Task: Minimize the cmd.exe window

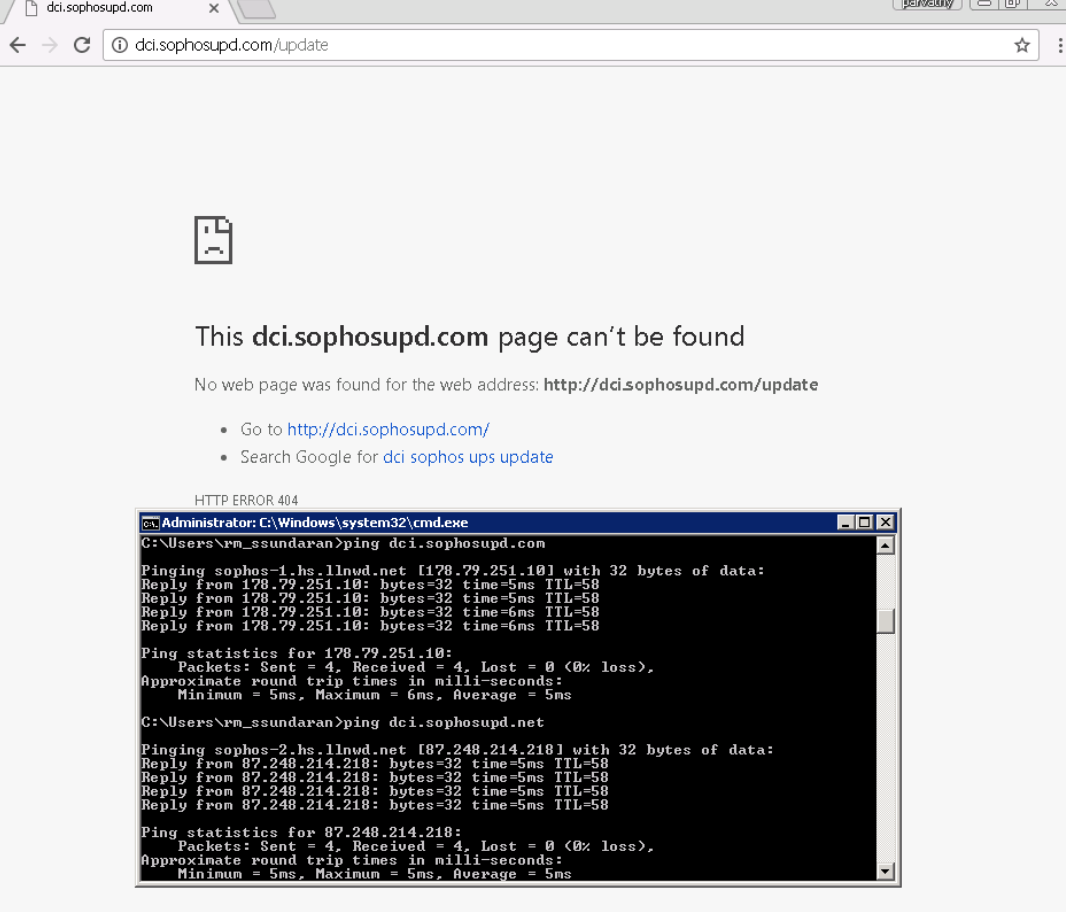Action: 845,522
